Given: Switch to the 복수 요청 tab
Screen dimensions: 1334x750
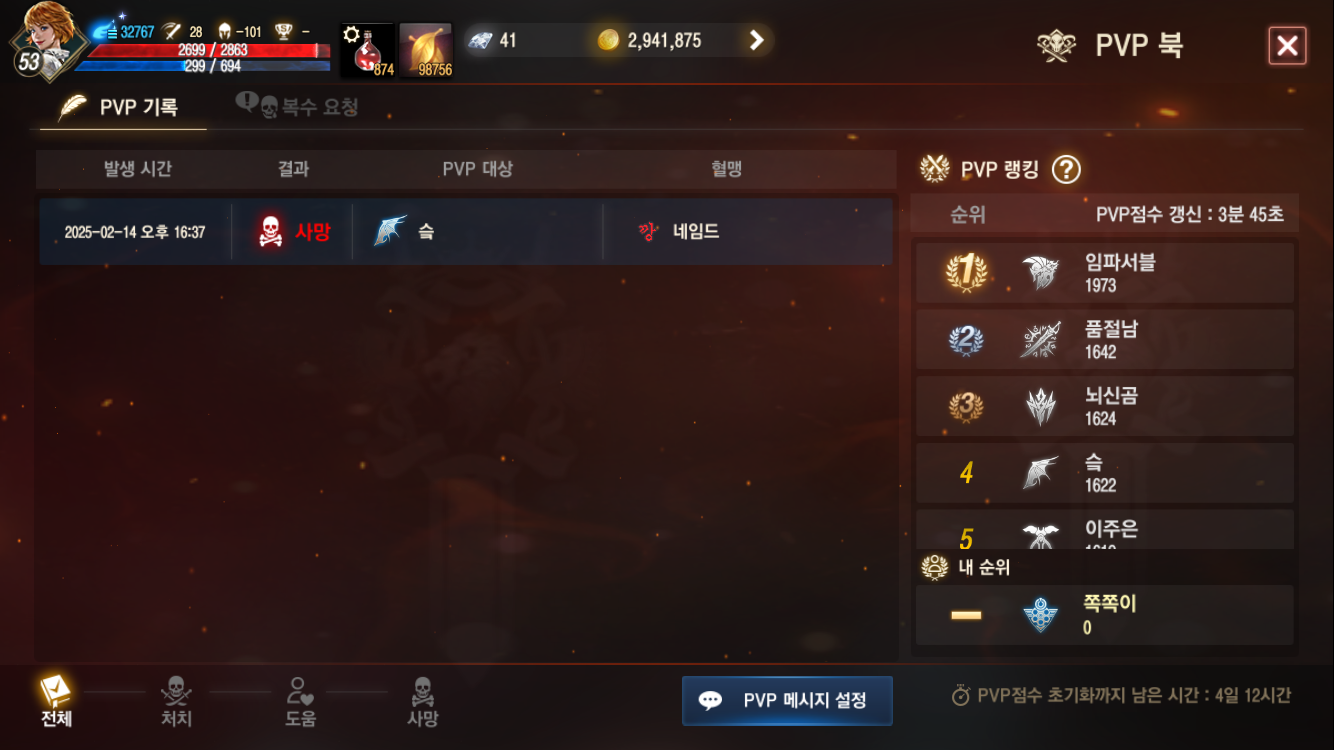Looking at the screenshot, I should point(297,106).
